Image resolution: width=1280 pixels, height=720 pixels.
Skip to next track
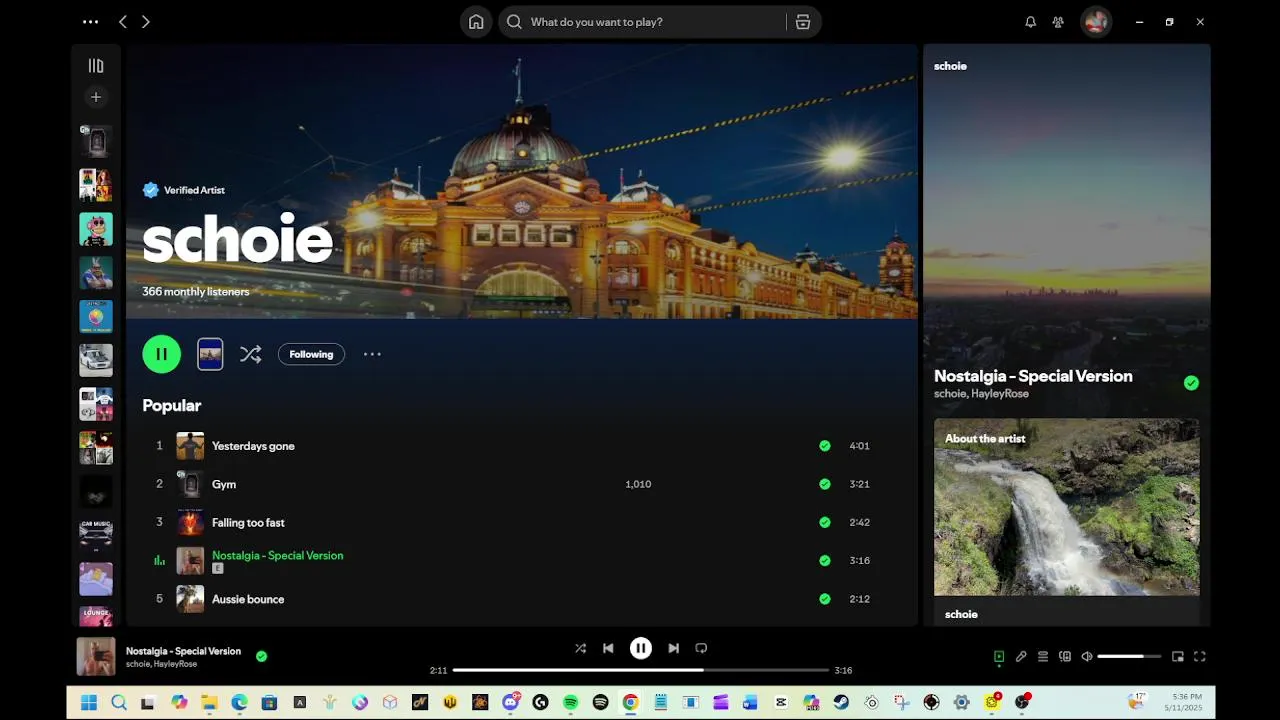click(674, 648)
